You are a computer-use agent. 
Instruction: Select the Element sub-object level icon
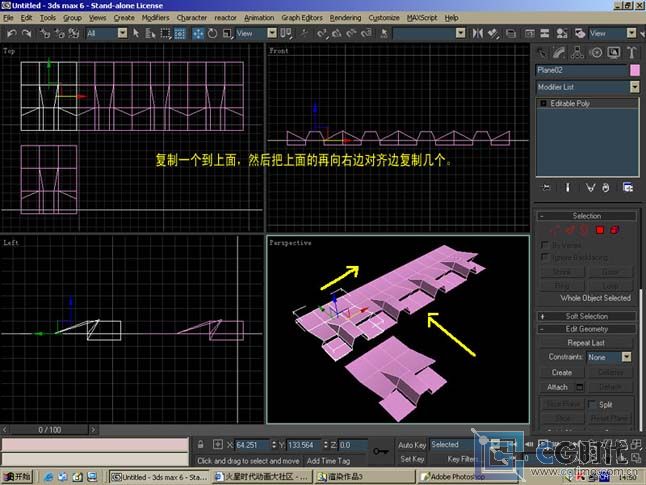tap(615, 230)
